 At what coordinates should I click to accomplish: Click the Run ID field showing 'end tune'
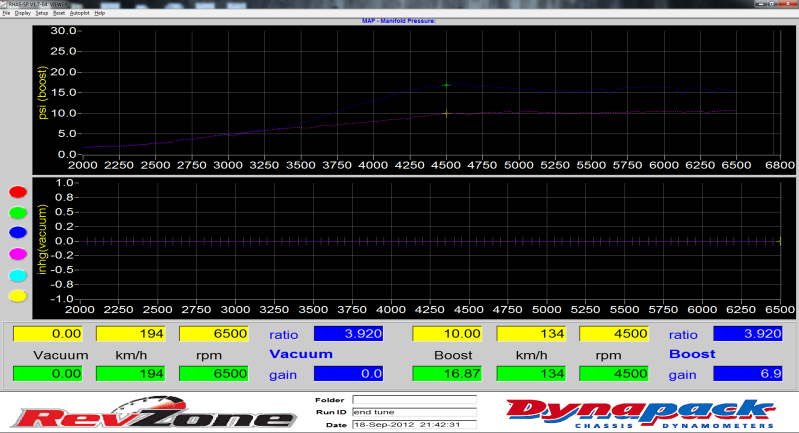413,411
